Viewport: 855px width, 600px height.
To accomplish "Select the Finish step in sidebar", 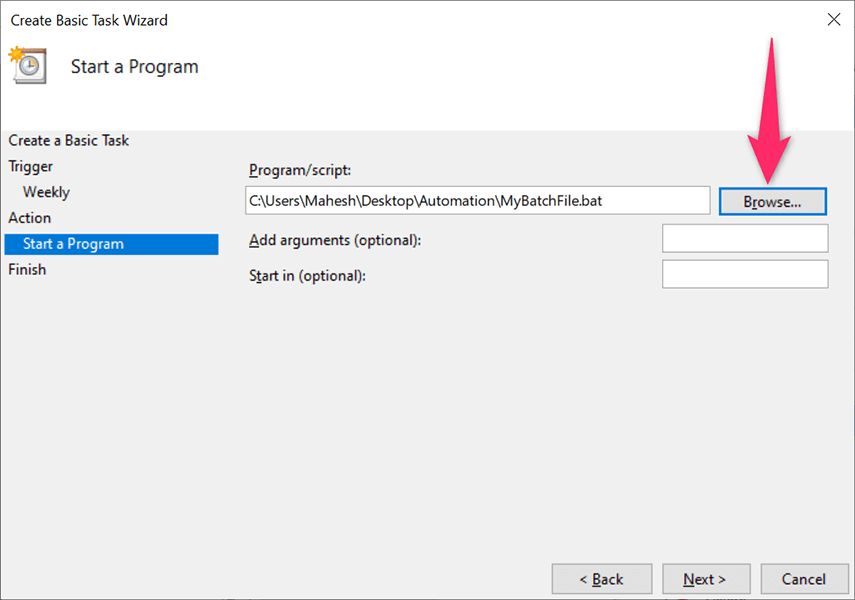I will pos(27,270).
